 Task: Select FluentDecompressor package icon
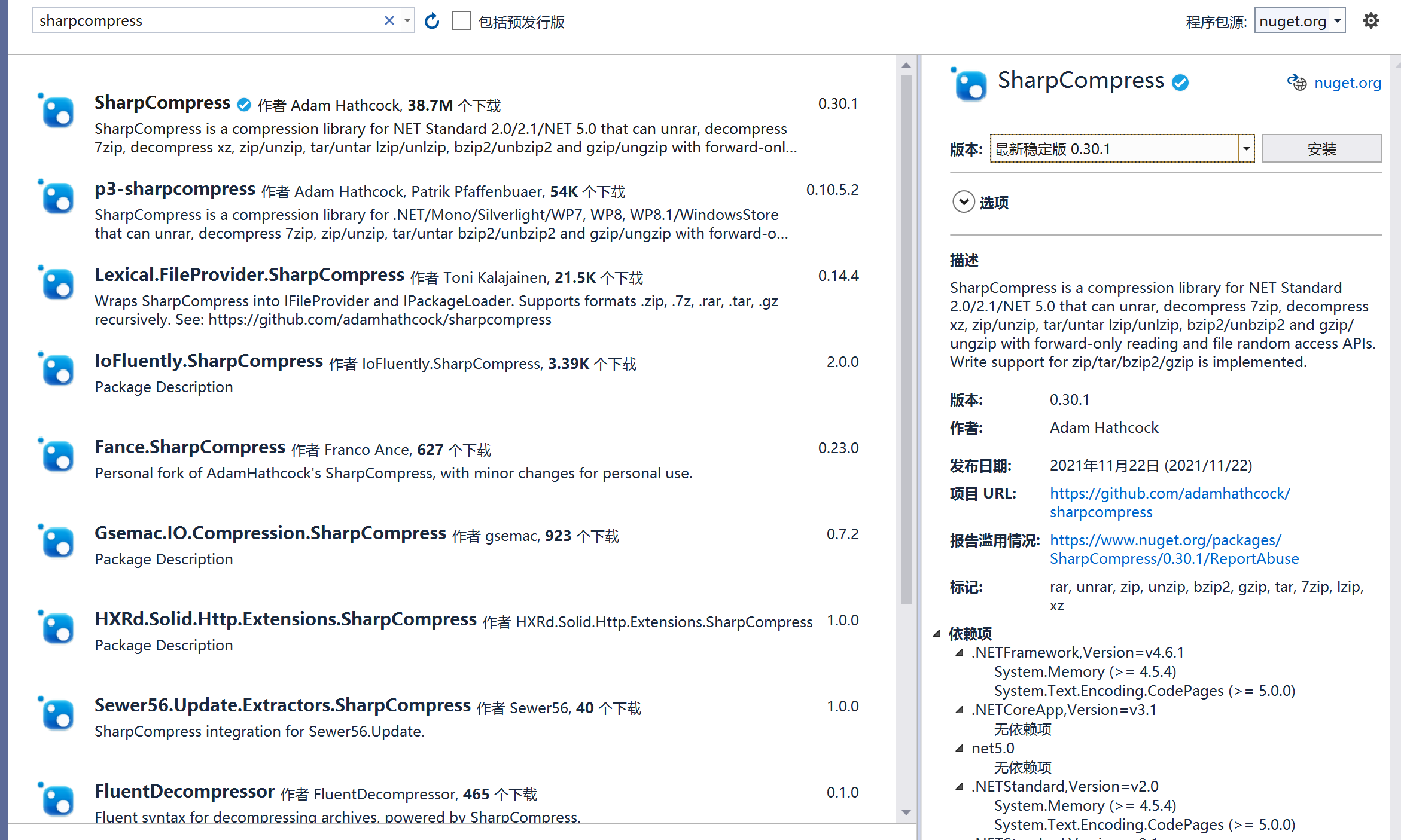click(56, 800)
